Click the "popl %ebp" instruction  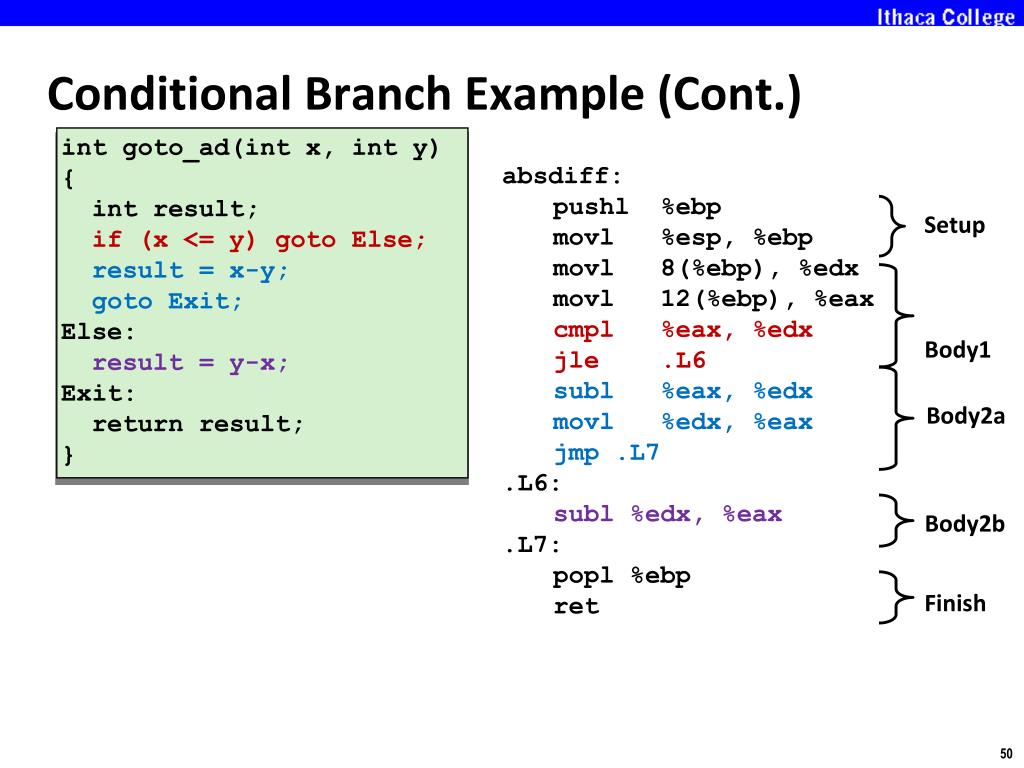coord(622,576)
